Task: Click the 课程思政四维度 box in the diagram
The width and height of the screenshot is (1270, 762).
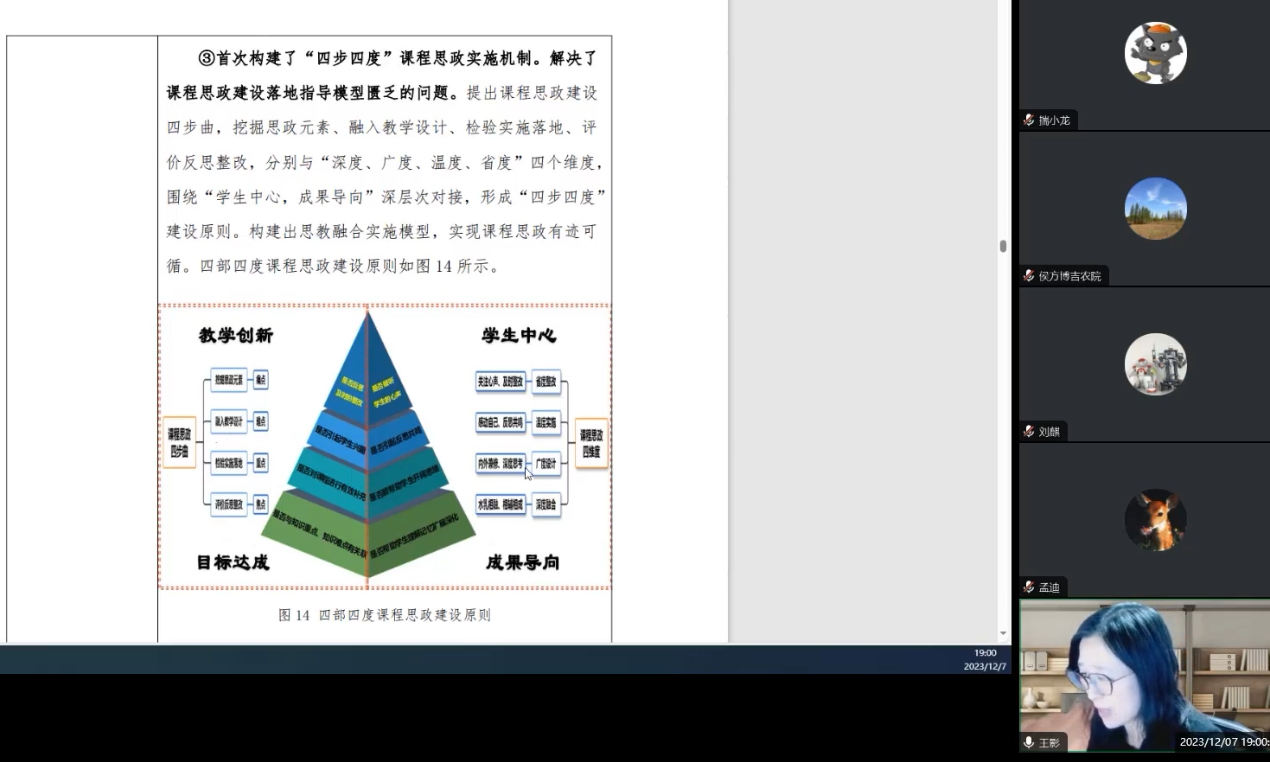Action: (591, 443)
